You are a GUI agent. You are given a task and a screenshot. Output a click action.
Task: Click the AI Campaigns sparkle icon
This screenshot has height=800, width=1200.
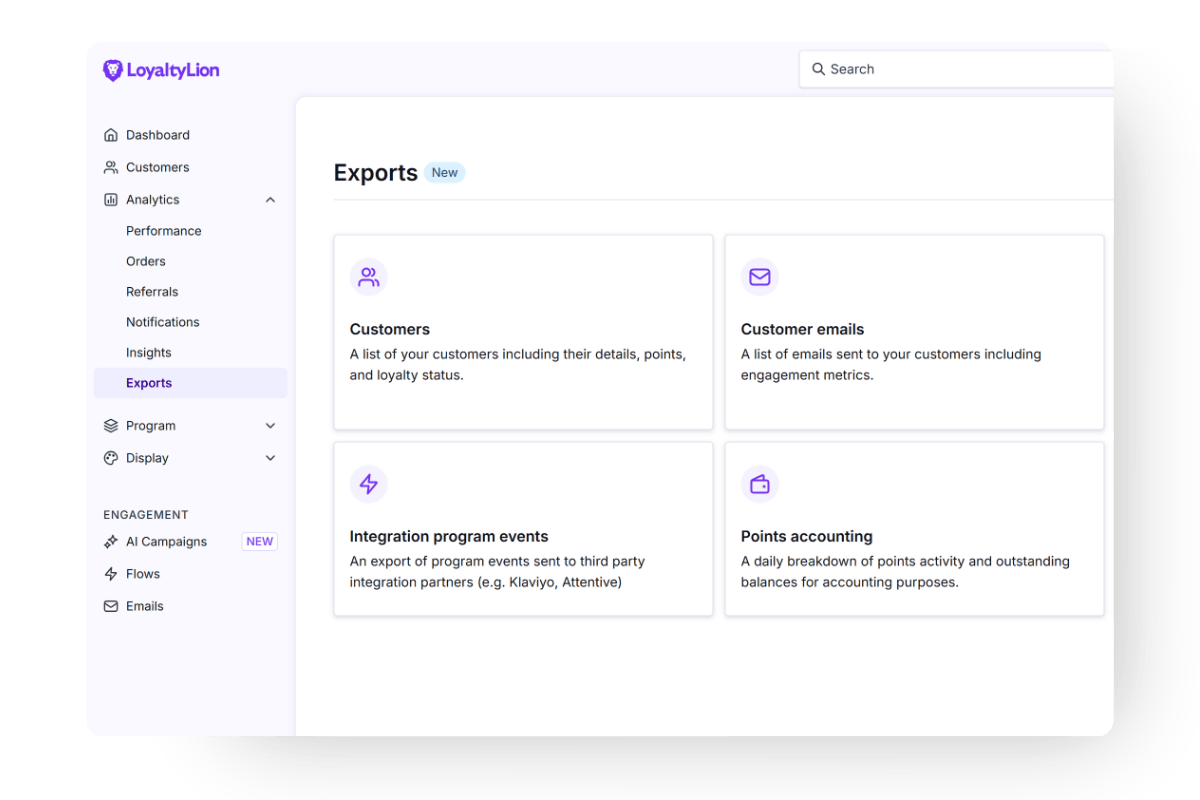[x=110, y=541]
